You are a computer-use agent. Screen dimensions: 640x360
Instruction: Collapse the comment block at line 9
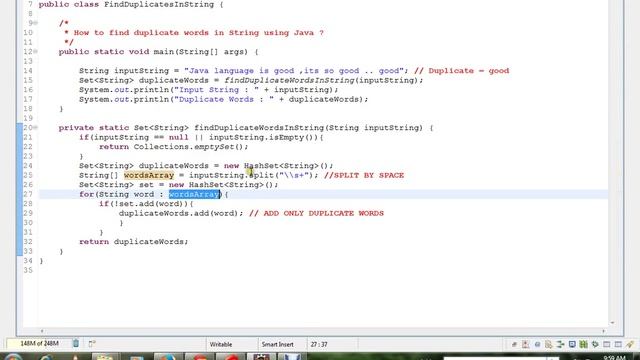point(36,23)
